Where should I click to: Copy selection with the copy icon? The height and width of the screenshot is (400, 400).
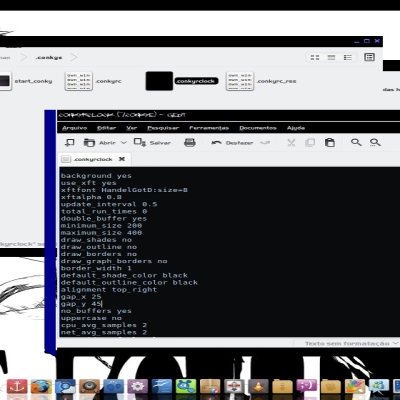click(x=310, y=143)
